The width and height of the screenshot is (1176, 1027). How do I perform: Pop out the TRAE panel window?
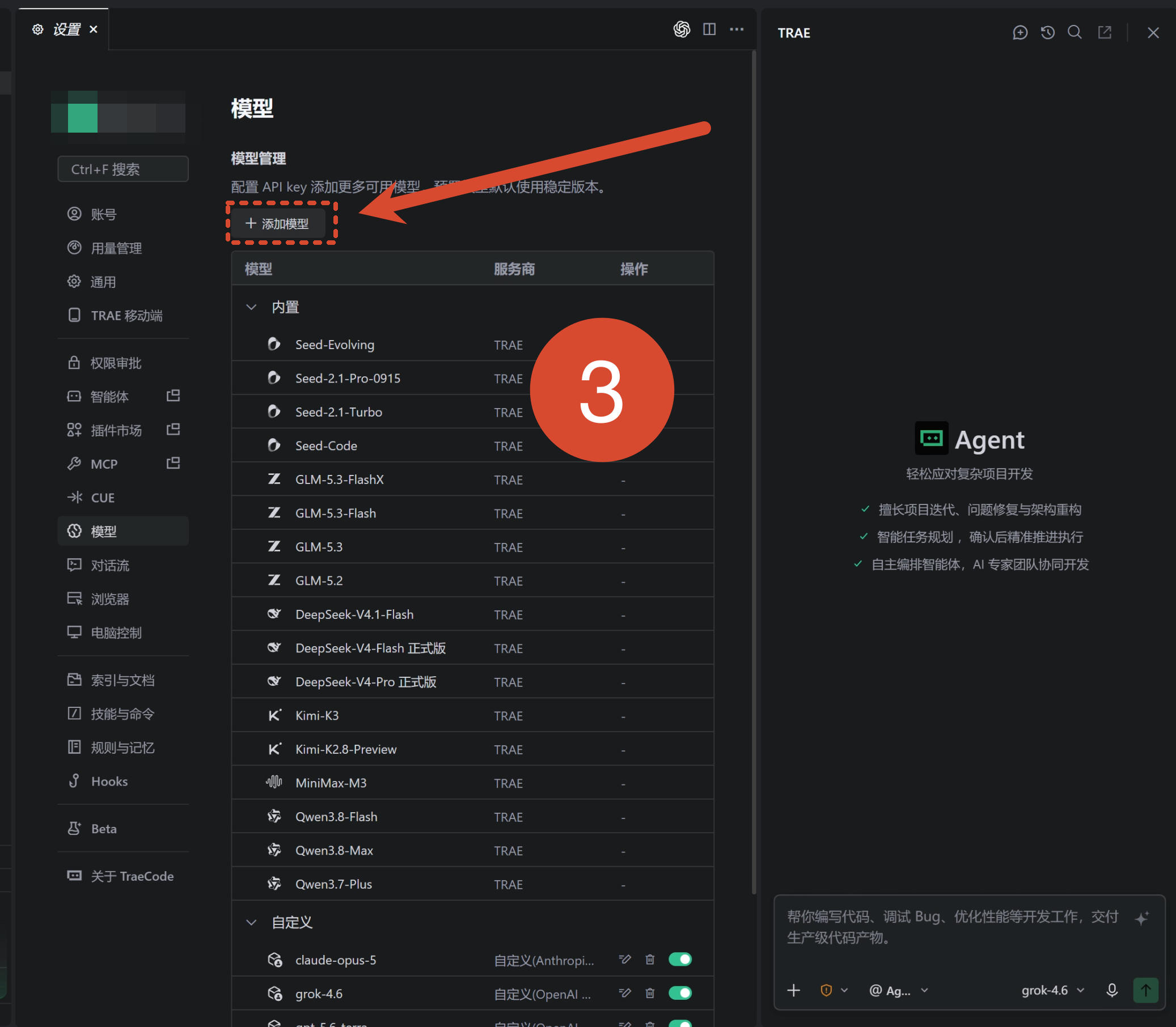coord(1105,33)
